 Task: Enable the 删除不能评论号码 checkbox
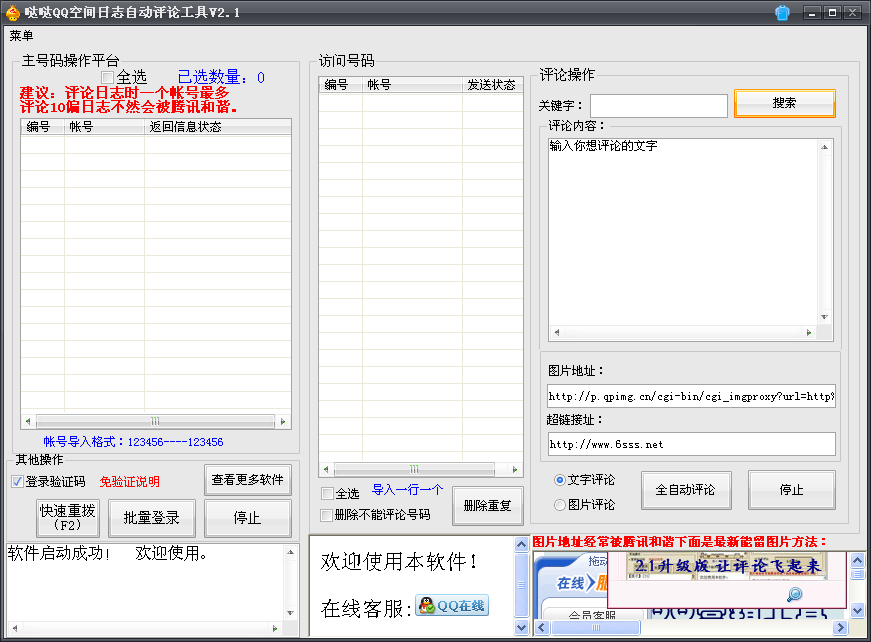pos(327,515)
